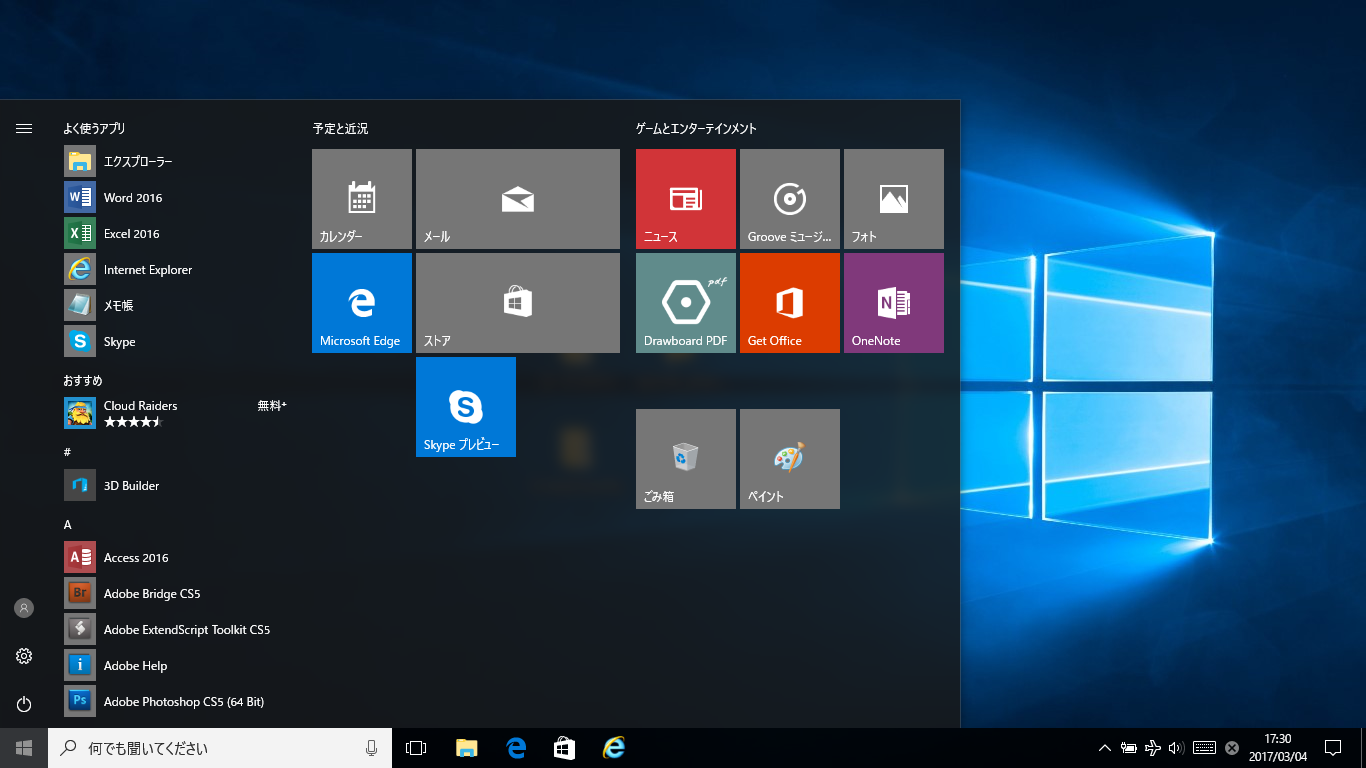Launch the Skype プレビュー tile

coord(466,407)
